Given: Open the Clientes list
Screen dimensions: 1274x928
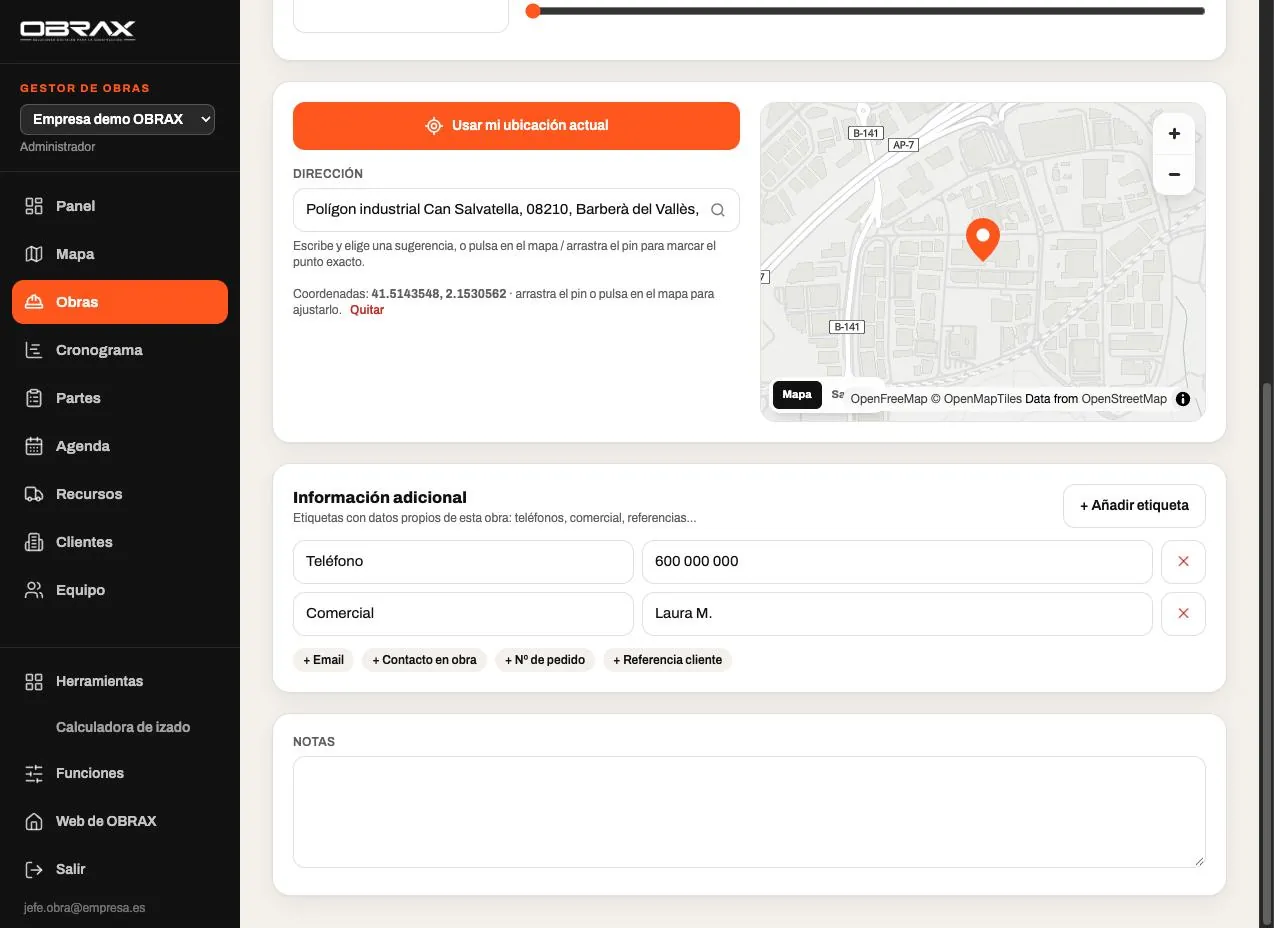Looking at the screenshot, I should (x=120, y=542).
